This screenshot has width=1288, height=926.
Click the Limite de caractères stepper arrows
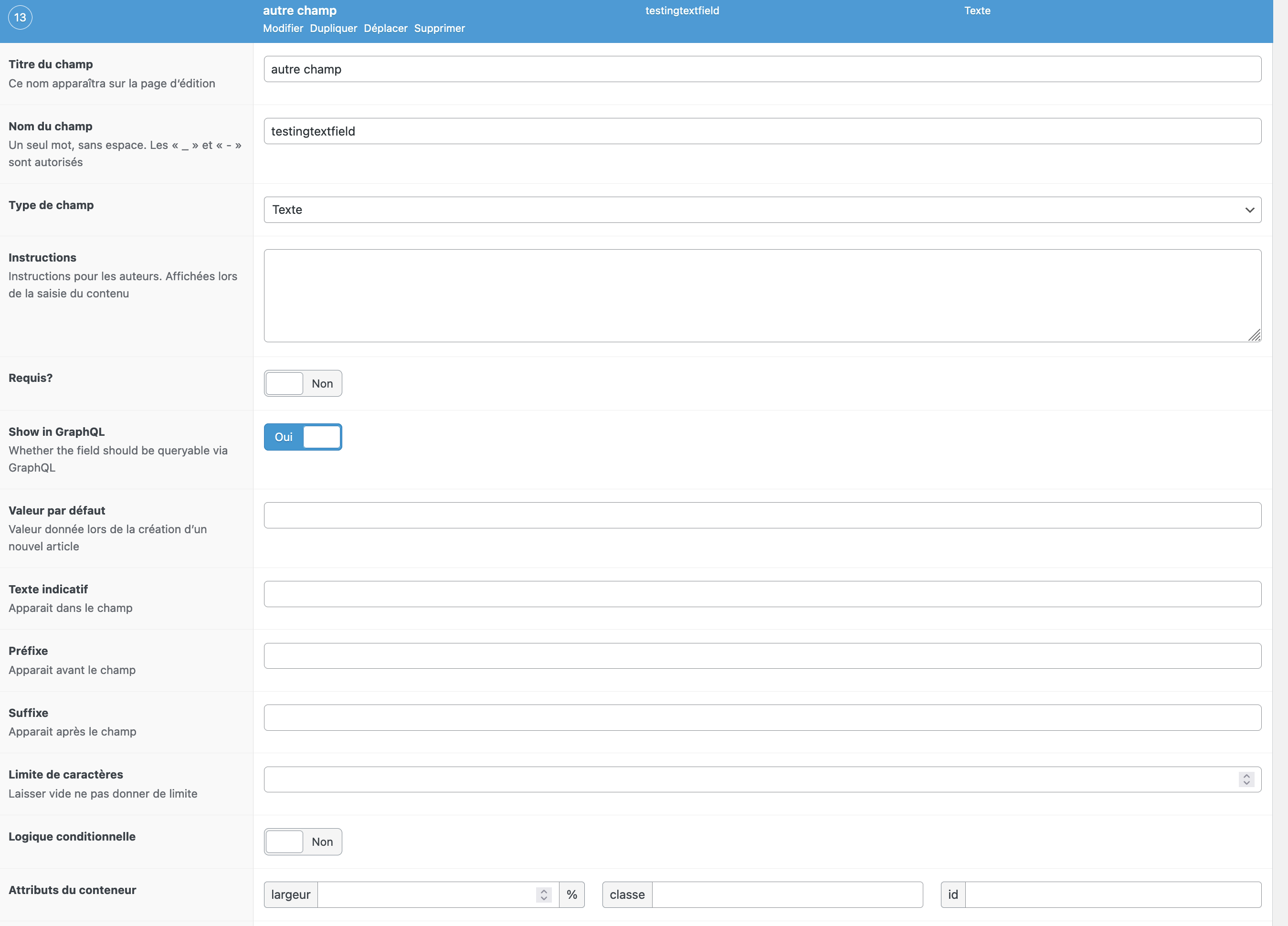[x=1246, y=779]
